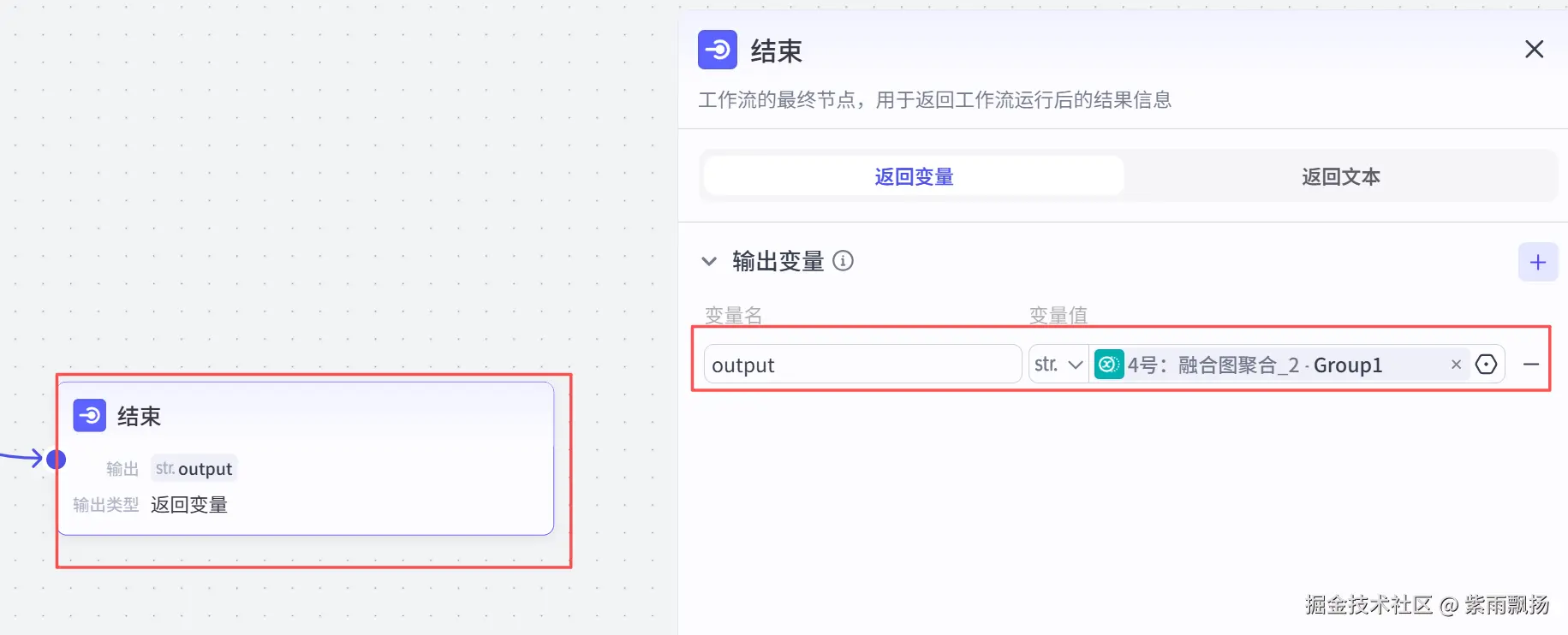The image size is (1568, 635).
Task: Switch to the 返回文本 tab
Action: [x=1340, y=176]
